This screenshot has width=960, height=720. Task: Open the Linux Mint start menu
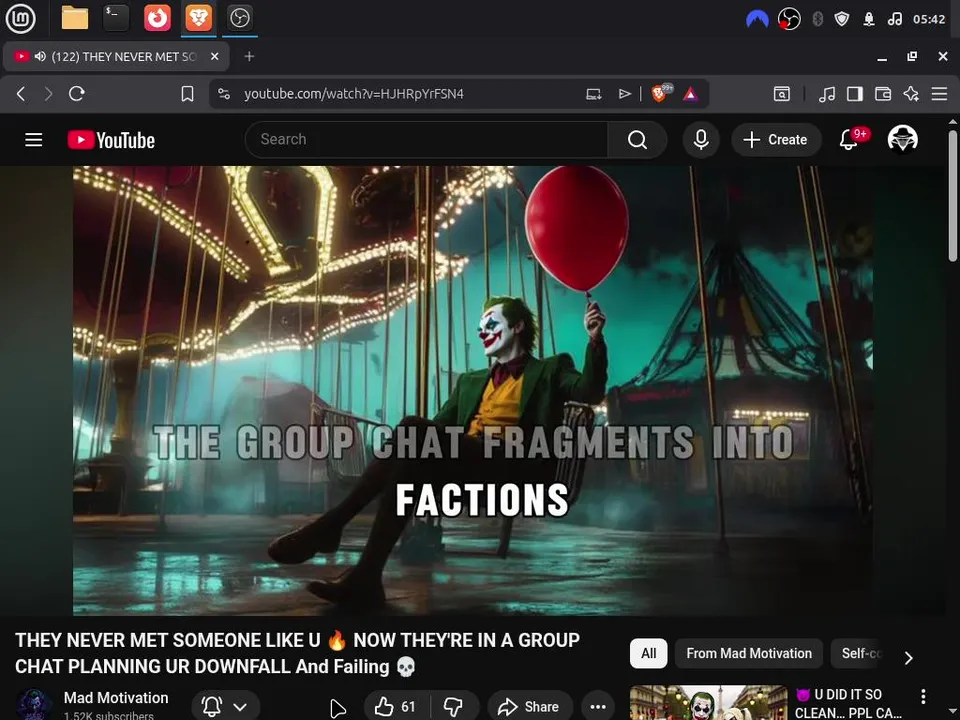click(x=21, y=18)
